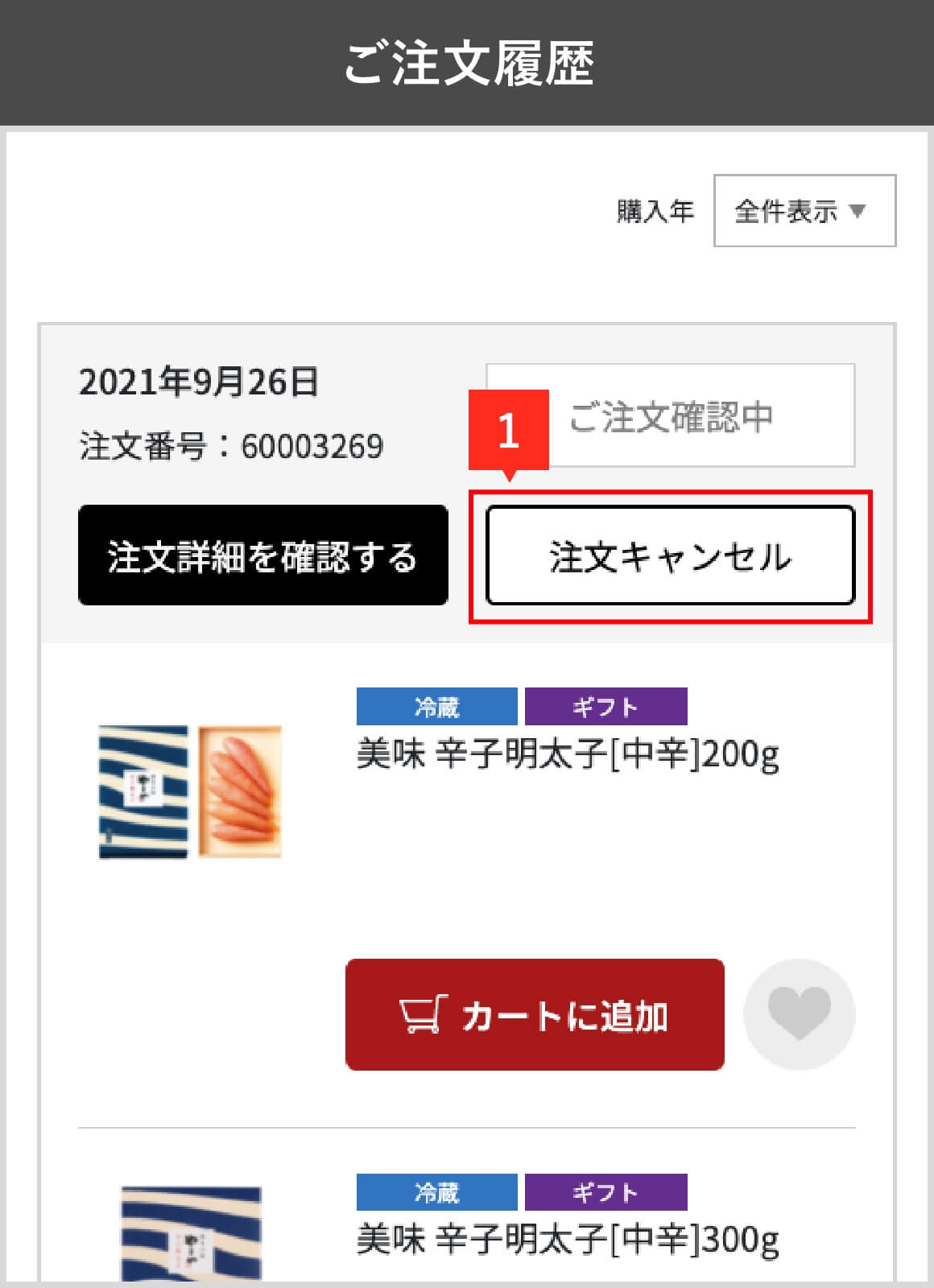Click the heart favorite icon for the 200g item
Screen dimensions: 934x1288
coord(799,1014)
